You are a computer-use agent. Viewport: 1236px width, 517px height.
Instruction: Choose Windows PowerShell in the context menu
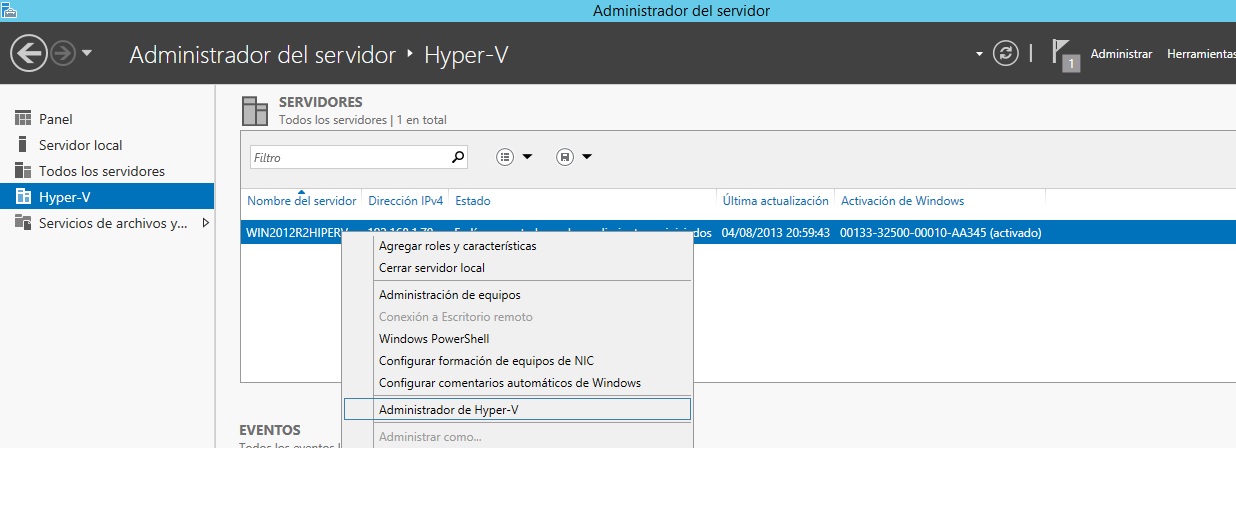[x=433, y=339]
